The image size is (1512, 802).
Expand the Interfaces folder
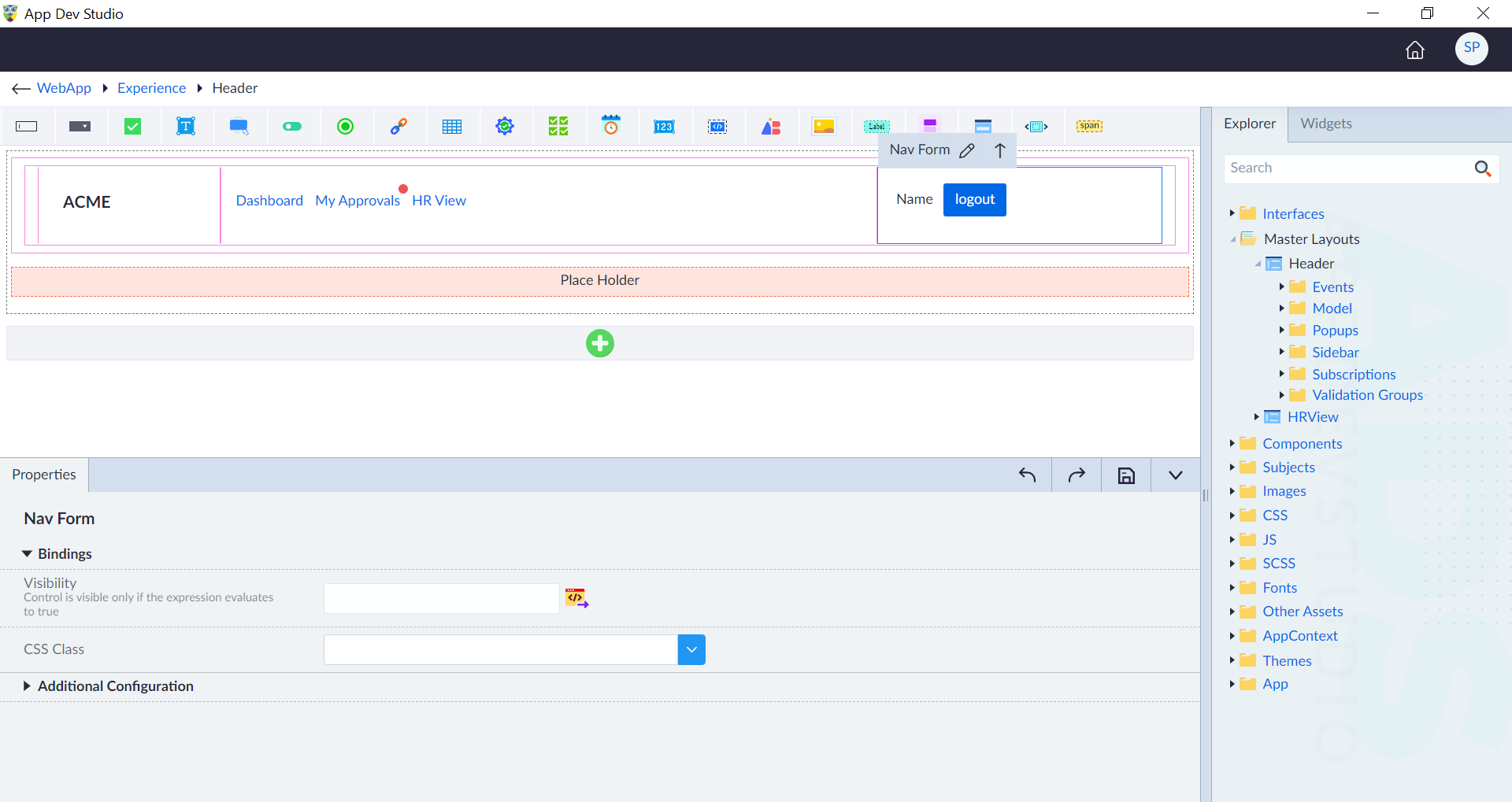[x=1232, y=213]
